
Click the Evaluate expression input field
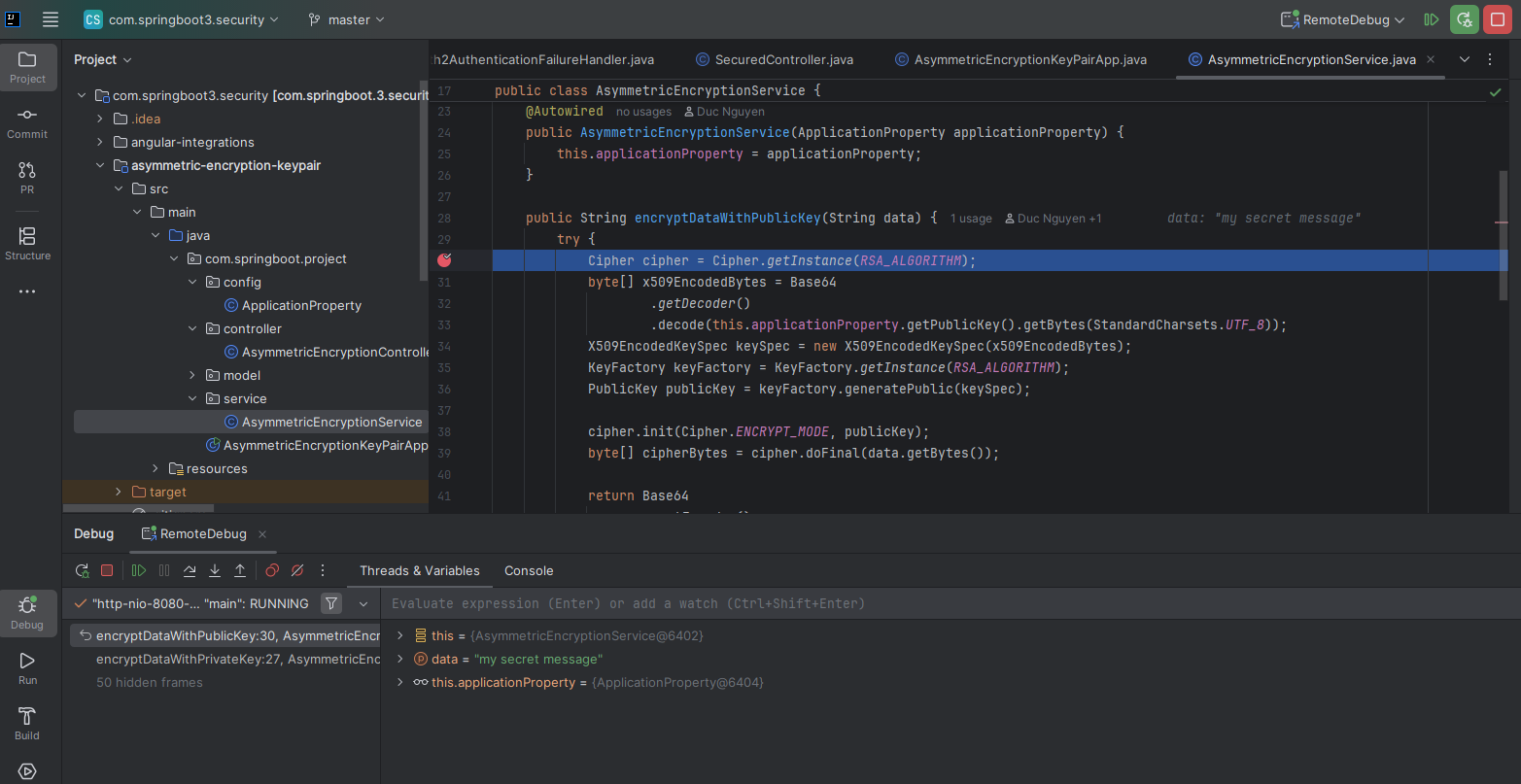pyautogui.click(x=951, y=603)
